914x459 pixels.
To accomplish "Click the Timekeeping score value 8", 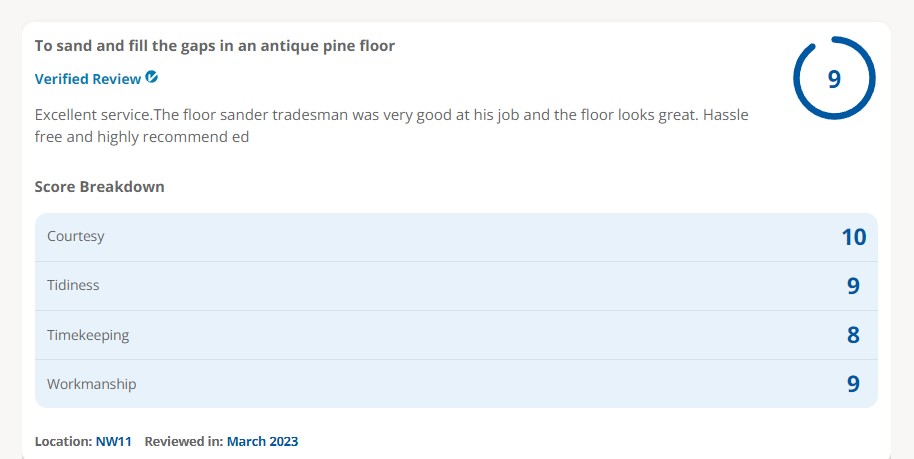I will click(853, 335).
